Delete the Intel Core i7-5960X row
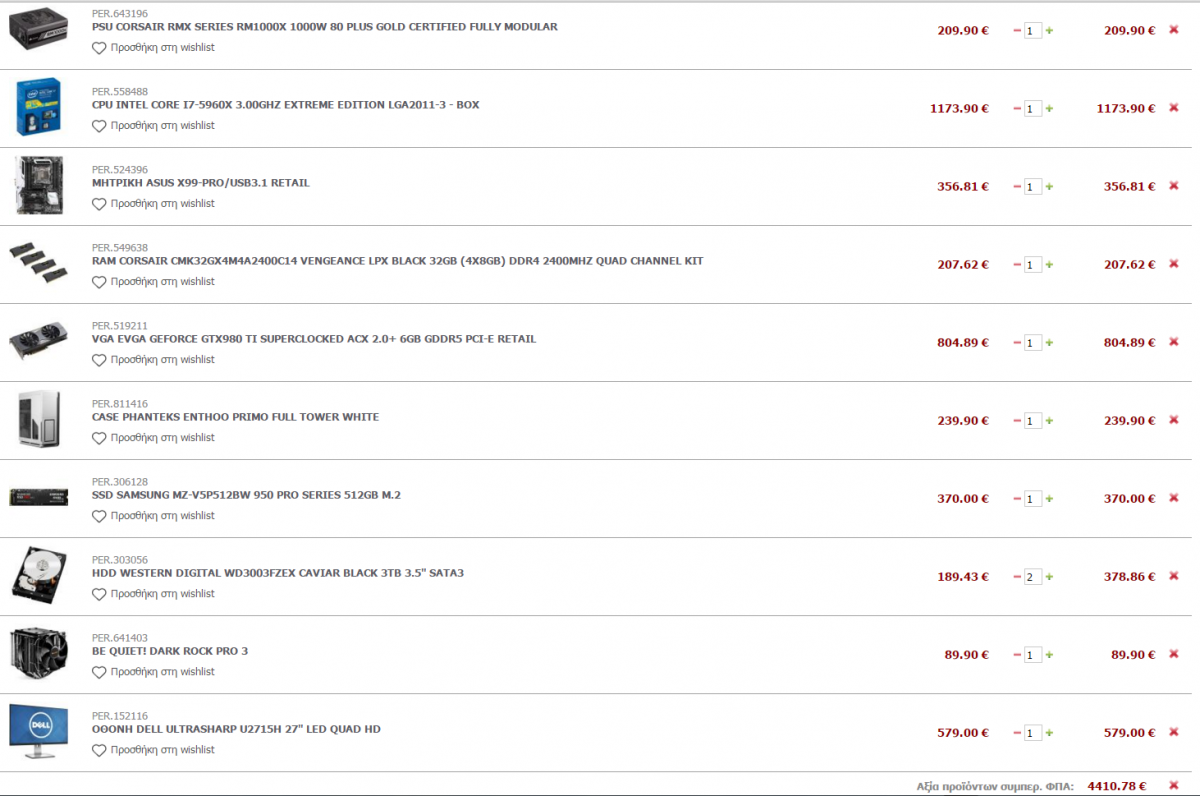The width and height of the screenshot is (1200, 796). (1174, 108)
